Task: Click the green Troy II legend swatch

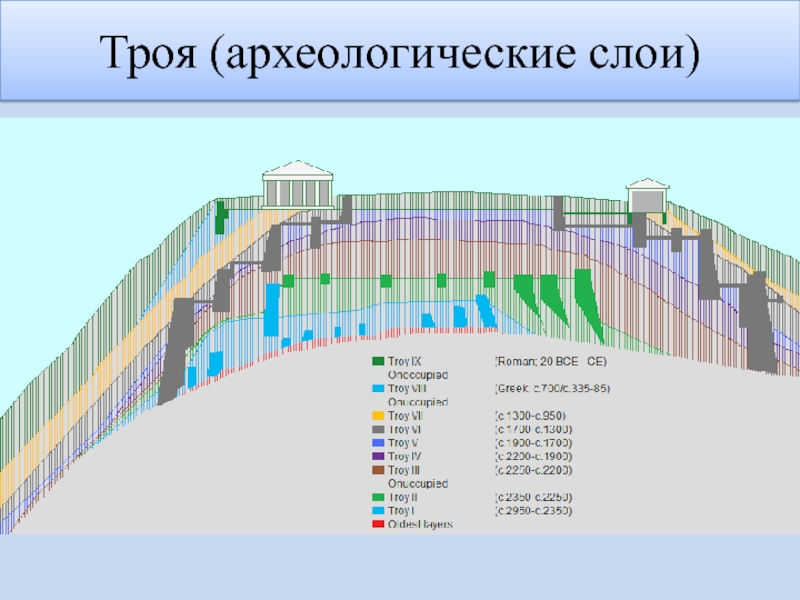Action: pyautogui.click(x=378, y=497)
